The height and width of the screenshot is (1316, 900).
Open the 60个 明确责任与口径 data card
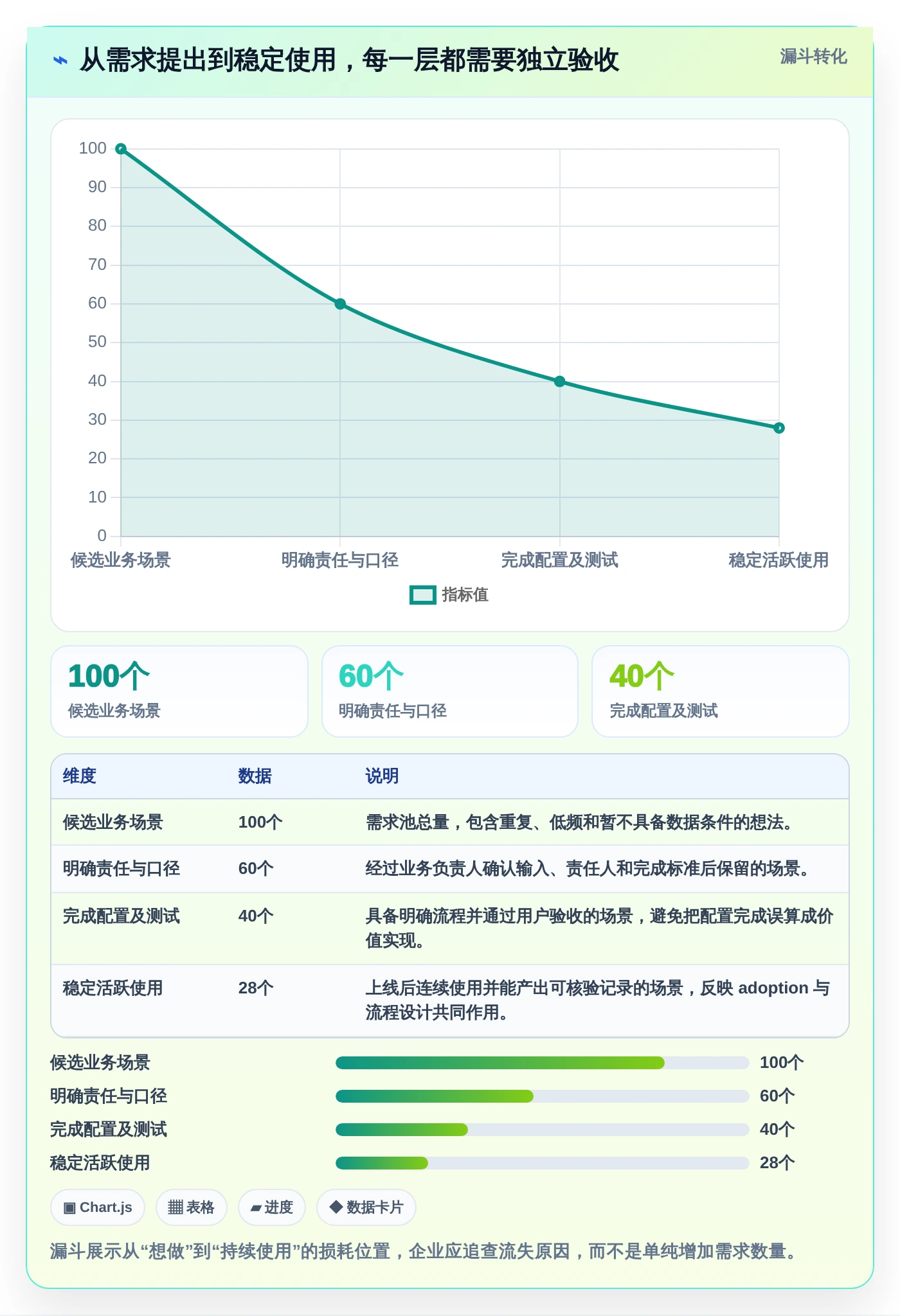450,691
